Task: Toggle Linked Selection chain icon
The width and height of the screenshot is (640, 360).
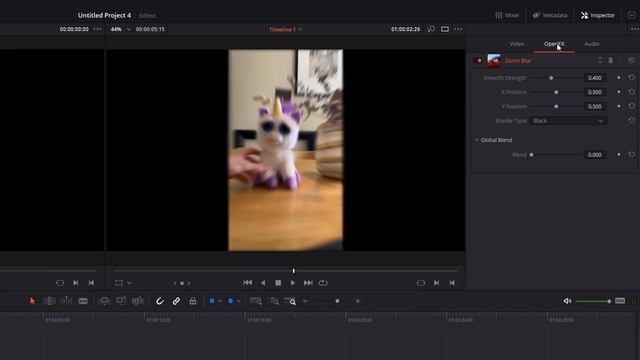Action: point(176,301)
